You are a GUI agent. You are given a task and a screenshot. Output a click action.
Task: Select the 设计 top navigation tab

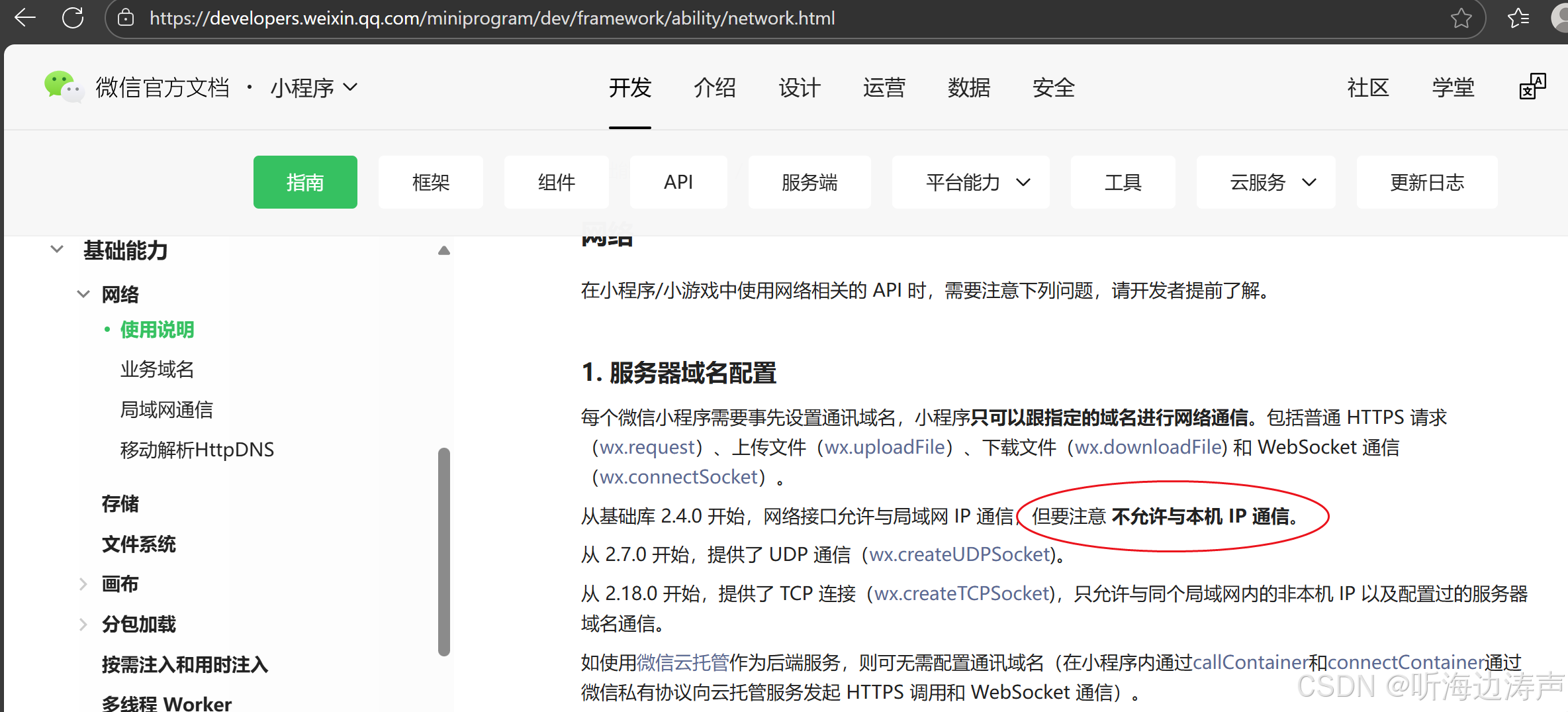(x=800, y=87)
